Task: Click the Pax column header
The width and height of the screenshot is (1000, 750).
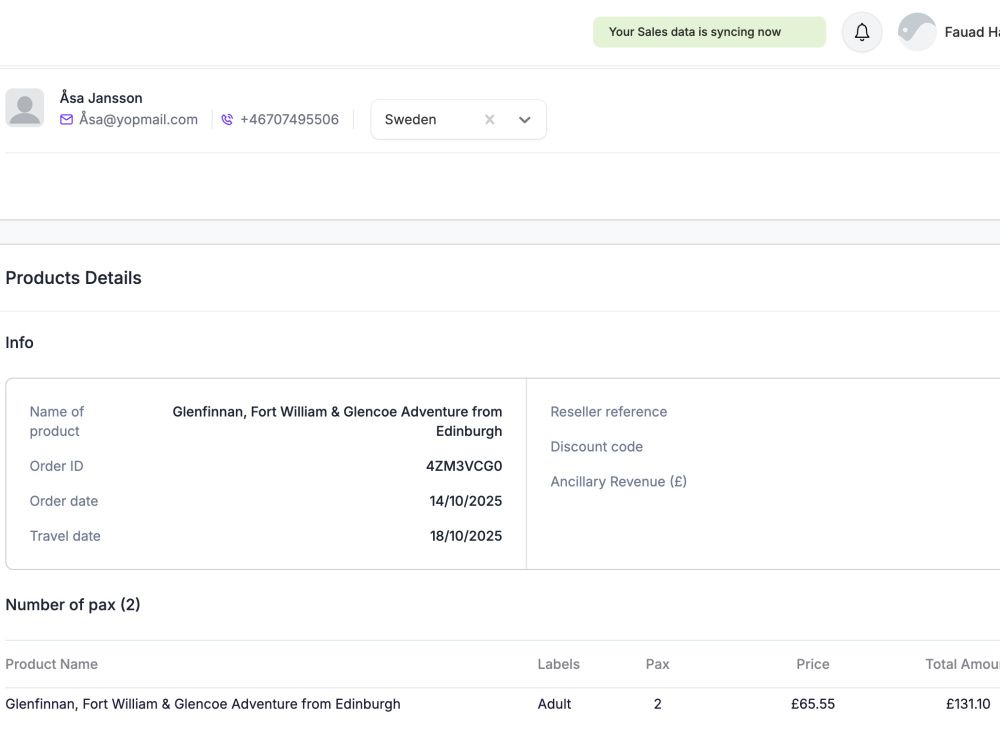Action: 658,664
